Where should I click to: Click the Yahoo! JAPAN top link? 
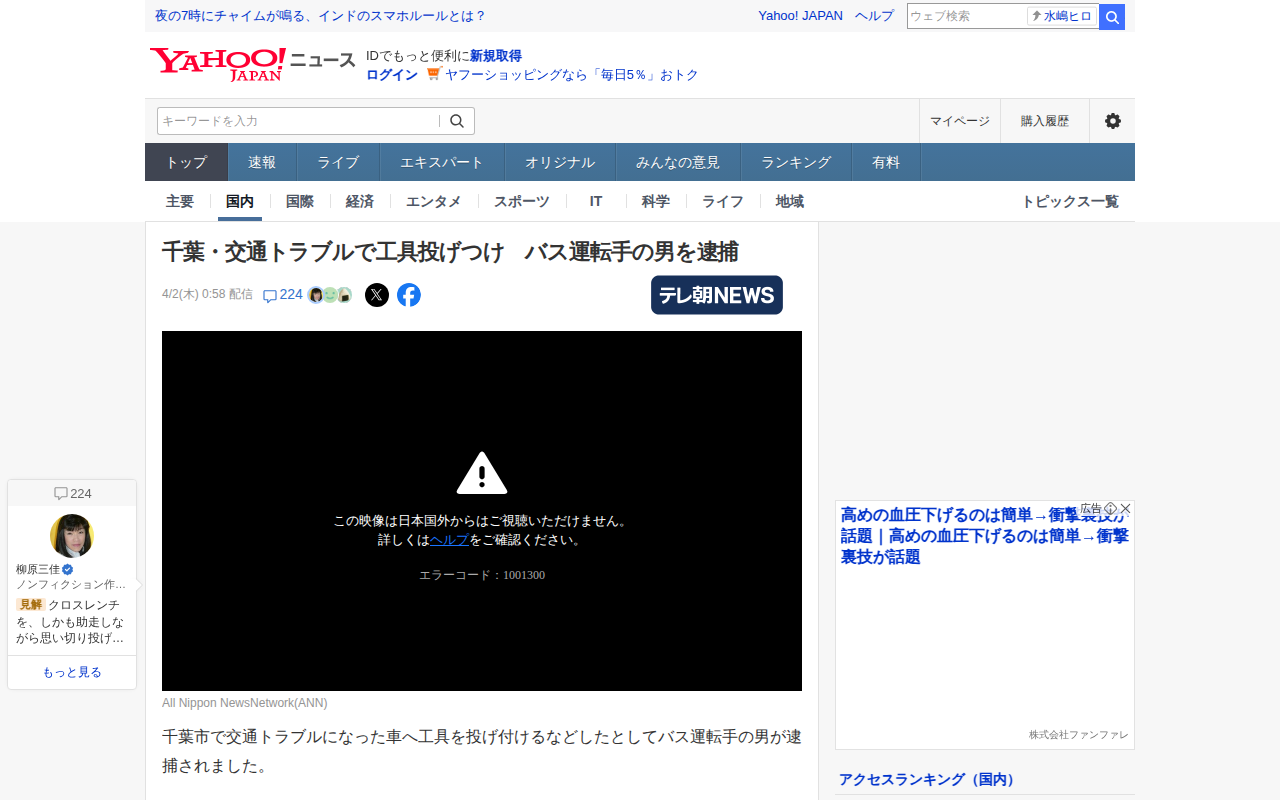tap(800, 16)
